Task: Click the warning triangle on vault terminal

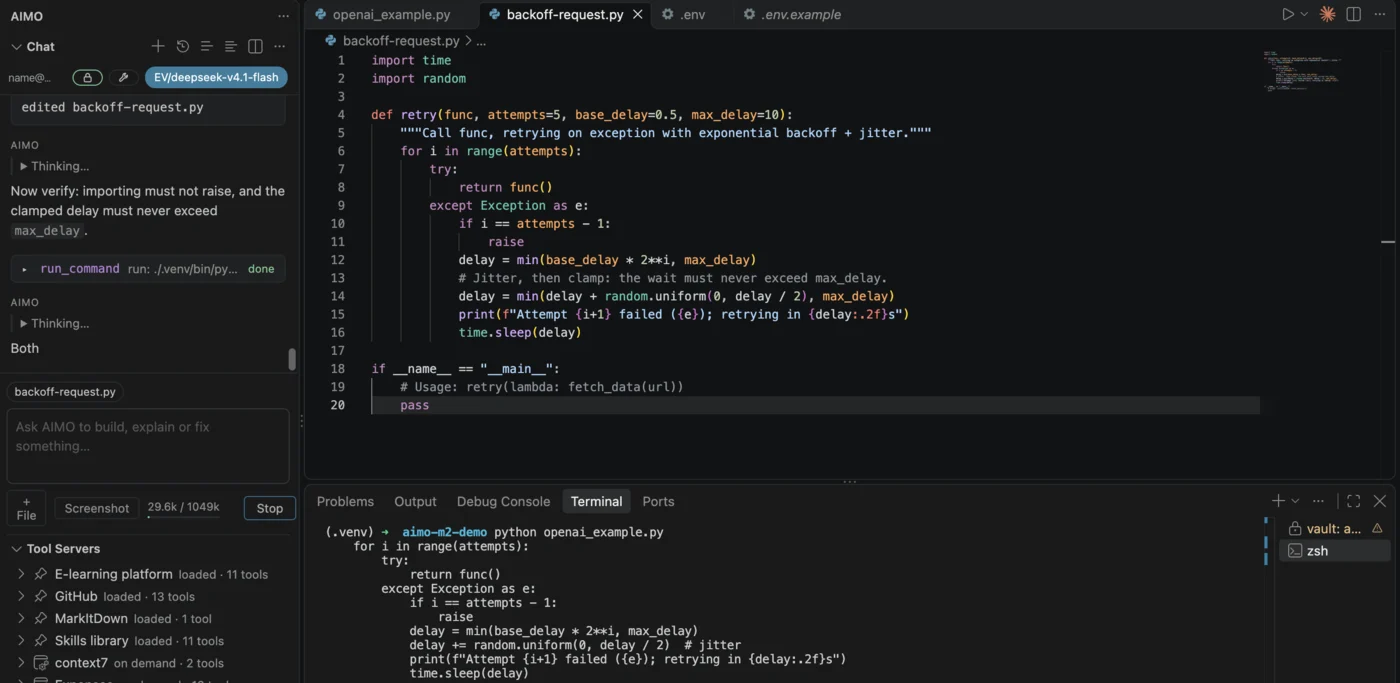Action: (1377, 528)
